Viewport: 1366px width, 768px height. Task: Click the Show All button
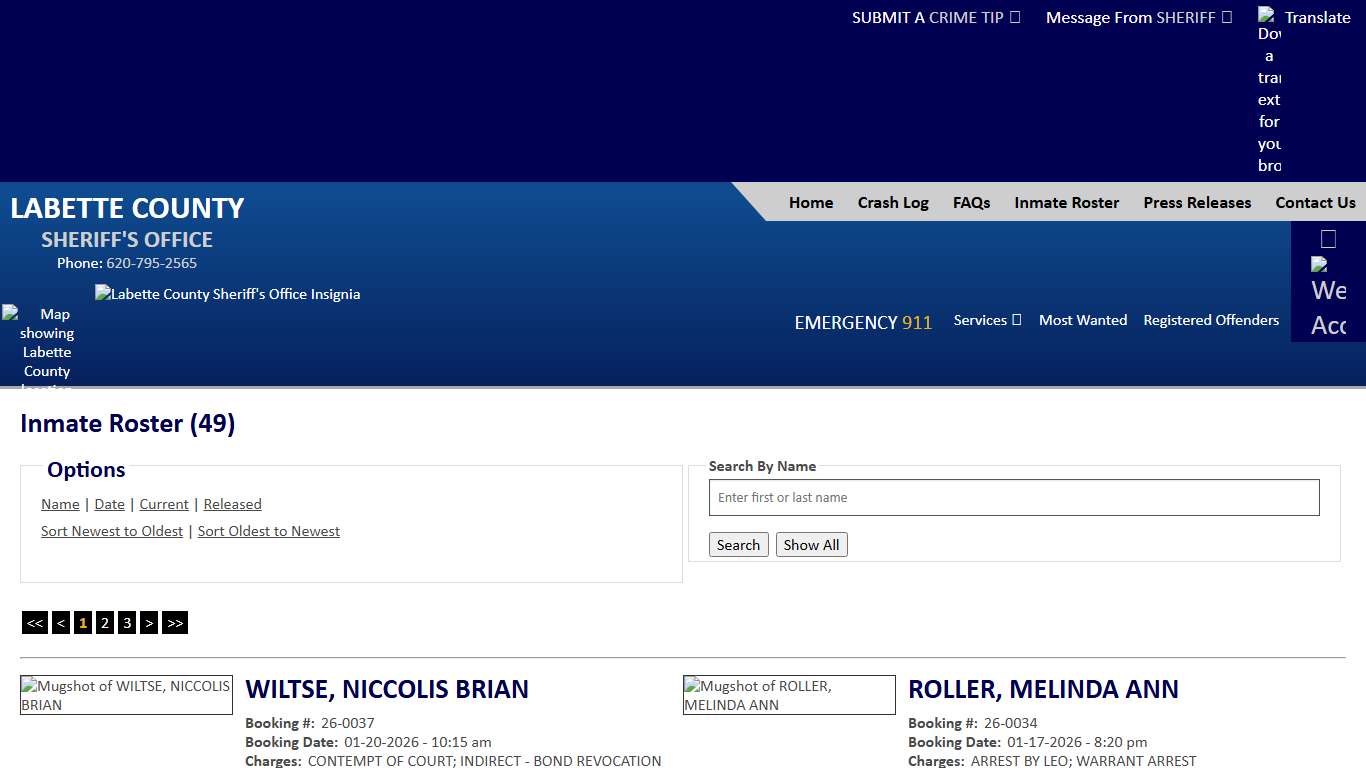click(x=811, y=545)
